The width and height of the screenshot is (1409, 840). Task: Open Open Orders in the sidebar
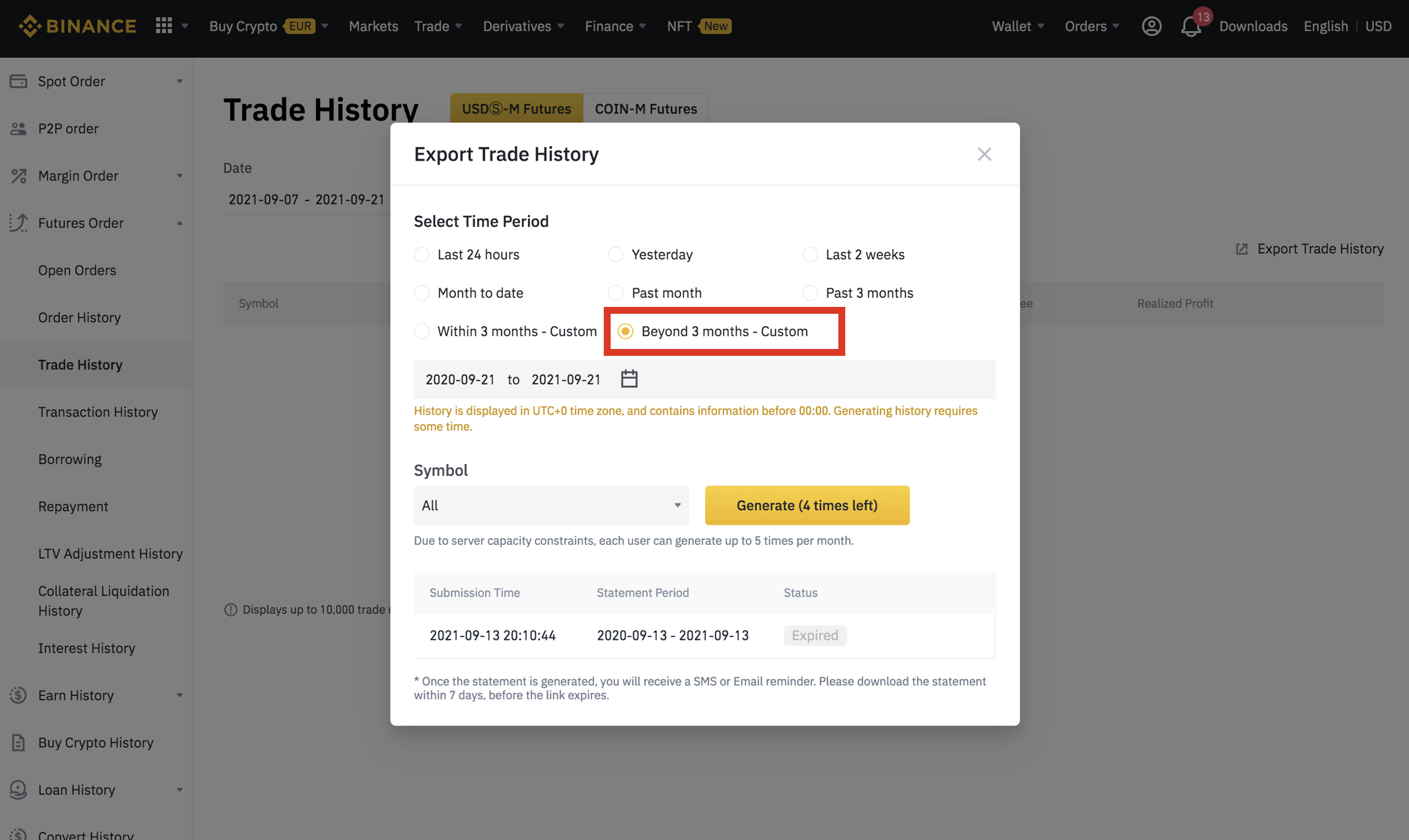(x=77, y=270)
